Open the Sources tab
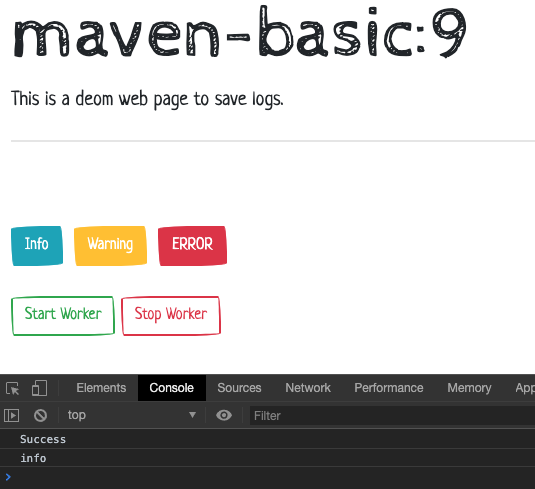Image resolution: width=535 pixels, height=489 pixels. [x=239, y=388]
